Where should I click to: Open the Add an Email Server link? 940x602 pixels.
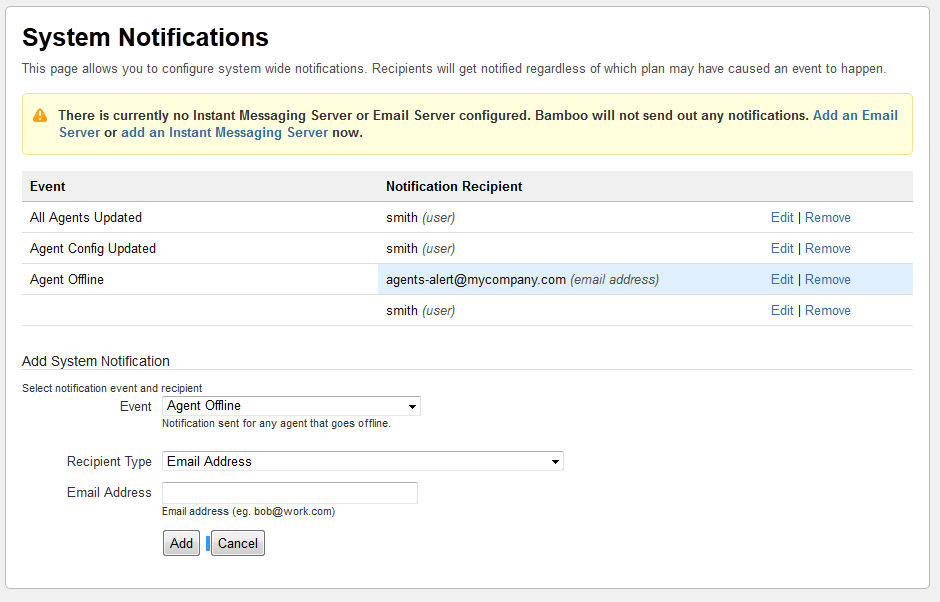tap(478, 124)
